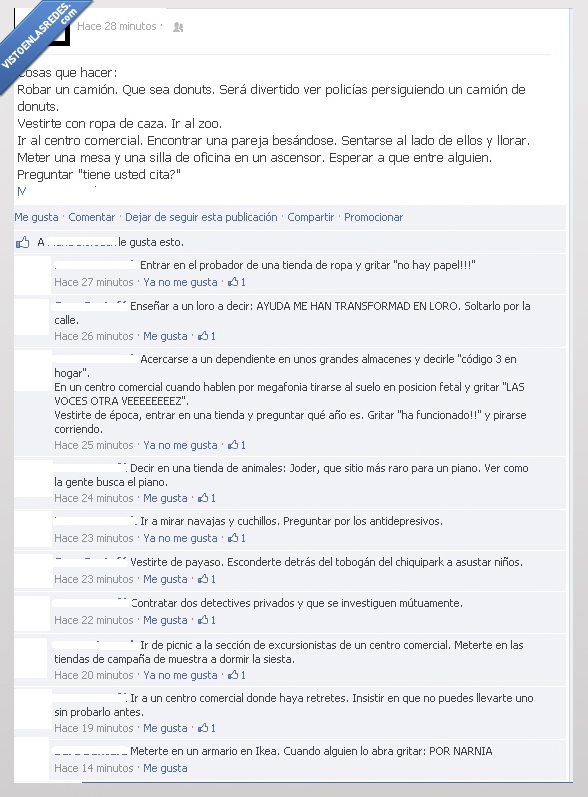Click the thumbs-up icon beside 'le gusta esto'

click(23, 242)
